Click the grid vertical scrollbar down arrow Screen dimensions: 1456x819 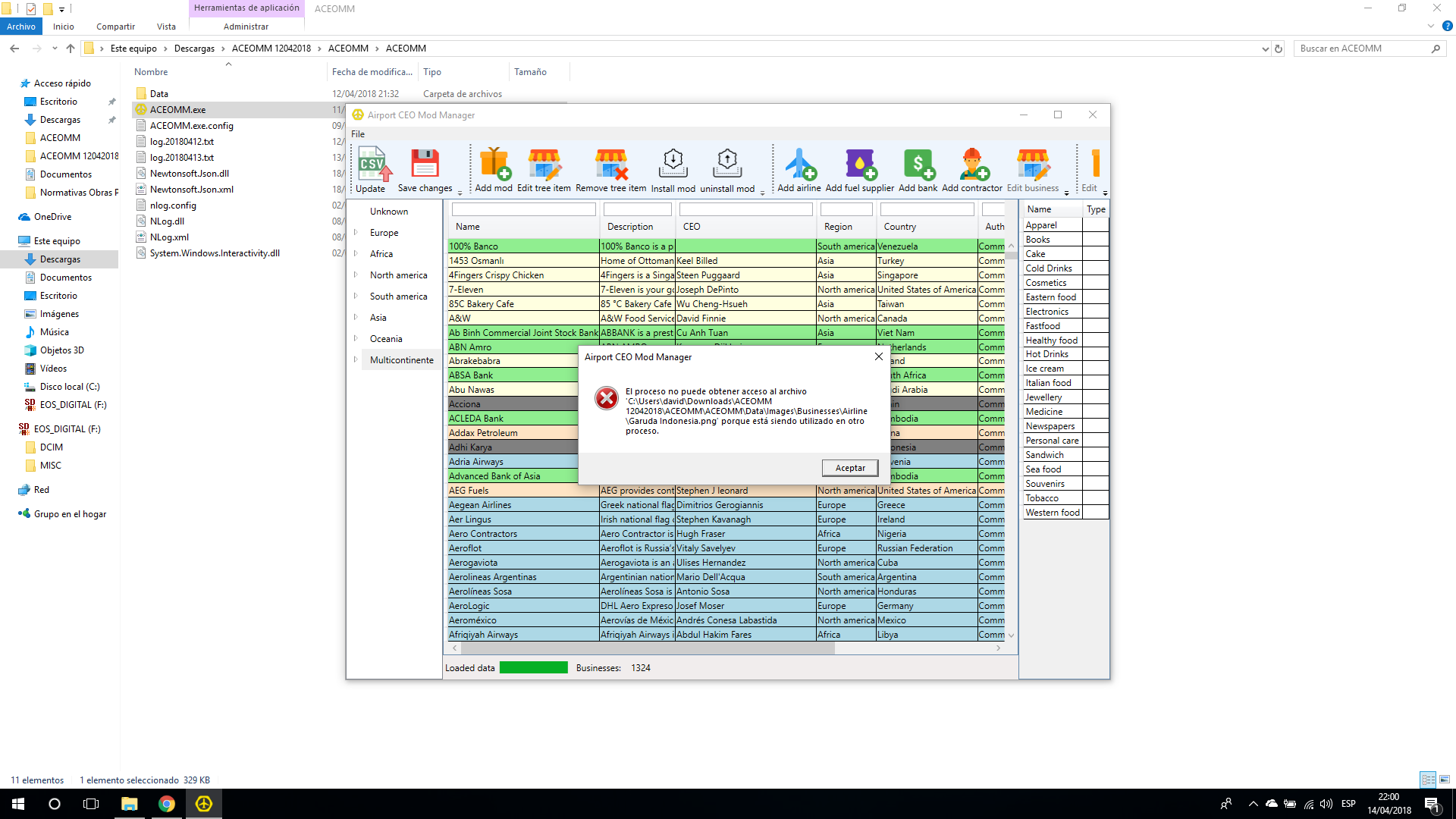(x=1011, y=635)
